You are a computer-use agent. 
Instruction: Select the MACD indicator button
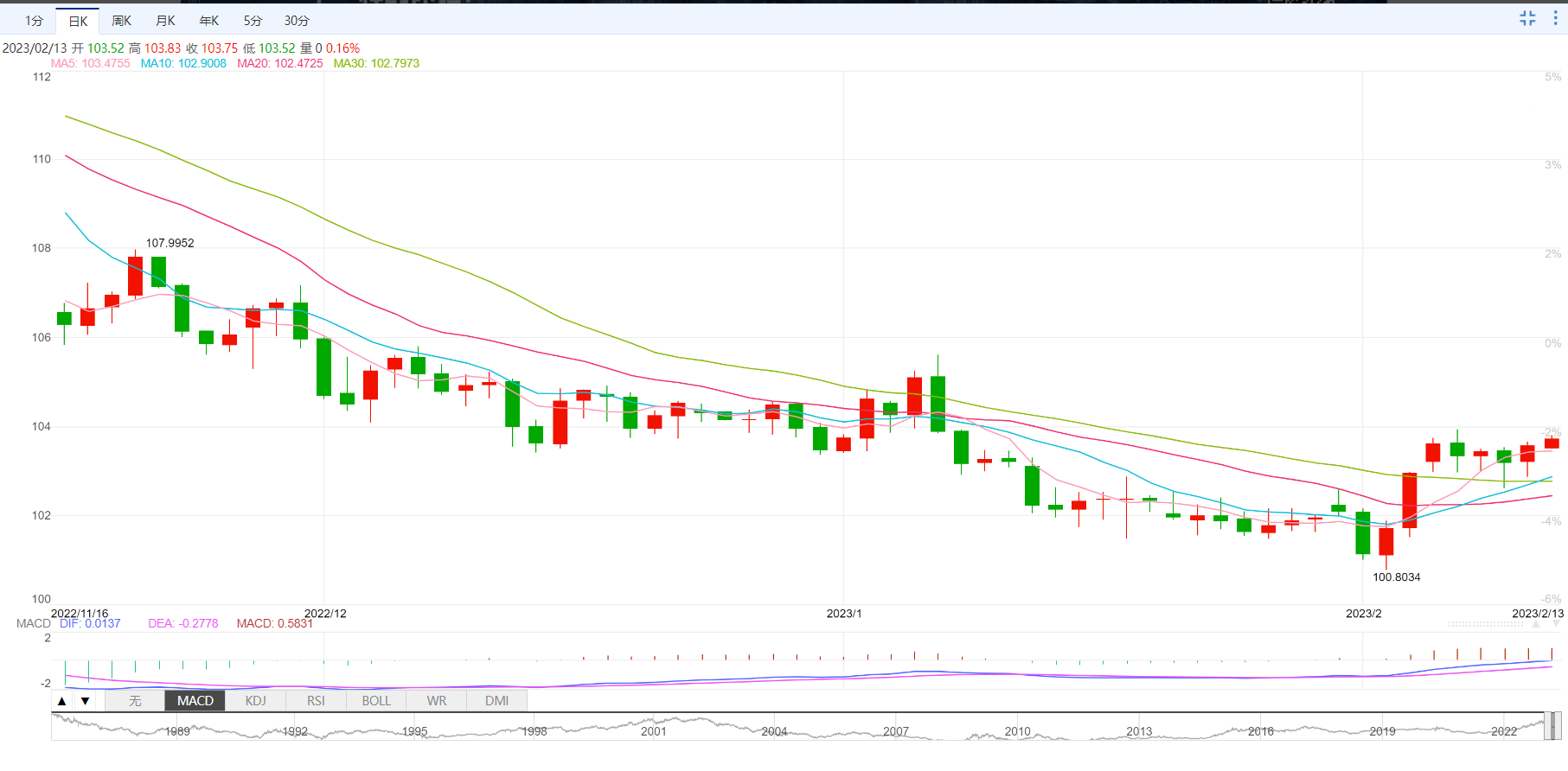click(x=195, y=701)
